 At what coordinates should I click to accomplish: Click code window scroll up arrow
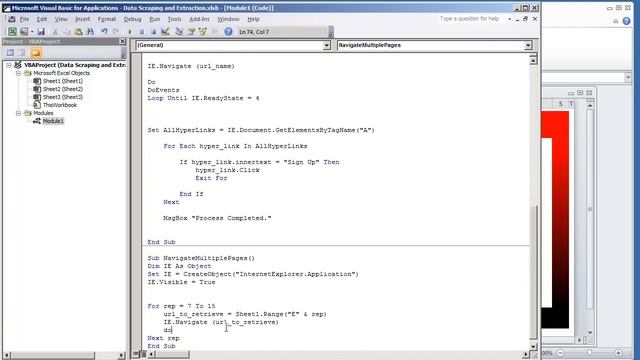(533, 60)
